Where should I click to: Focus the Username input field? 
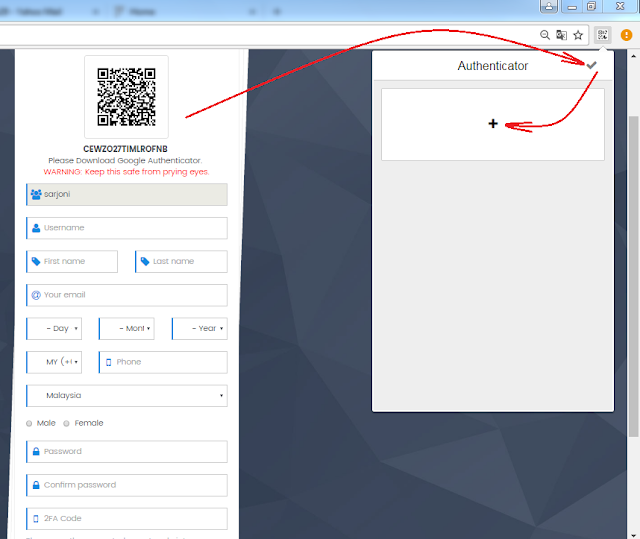click(127, 228)
